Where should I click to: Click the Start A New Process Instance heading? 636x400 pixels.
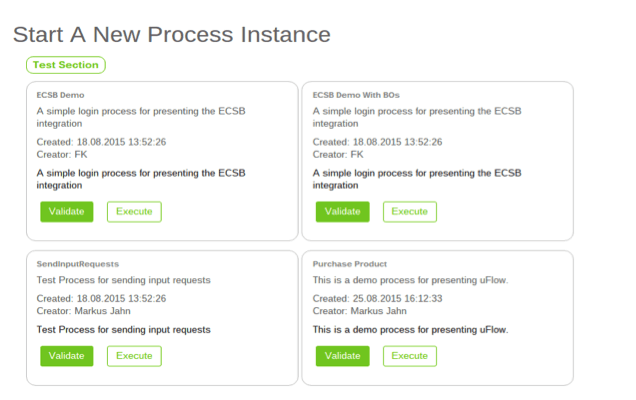(x=172, y=34)
